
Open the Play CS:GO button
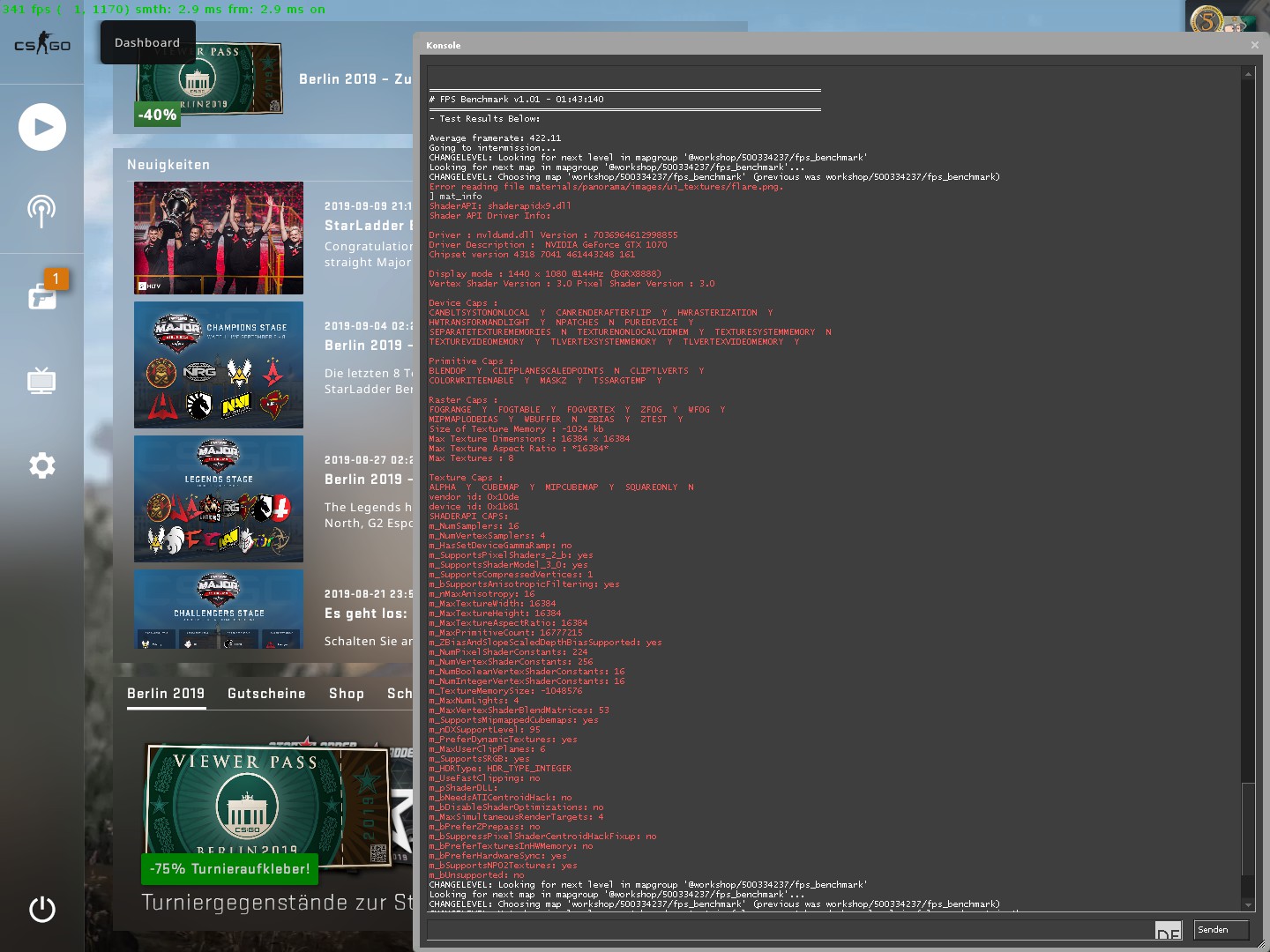click(42, 127)
